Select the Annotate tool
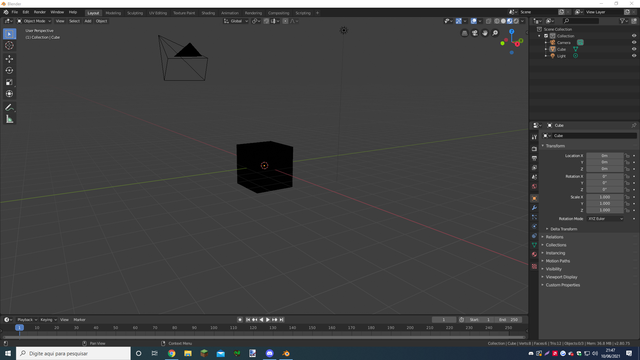 (9, 107)
